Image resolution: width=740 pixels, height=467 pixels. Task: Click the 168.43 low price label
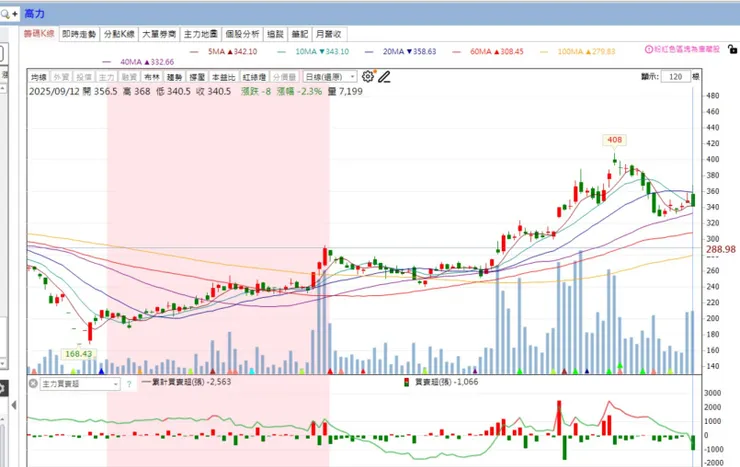coord(79,354)
